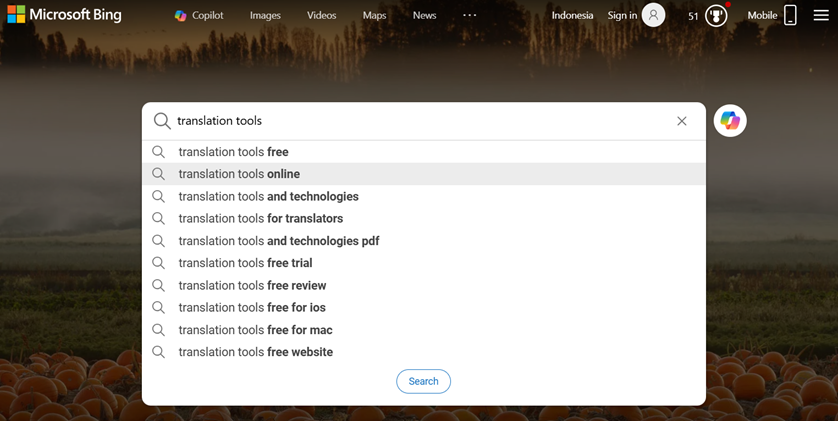838x421 pixels.
Task: Choose suggestion 'translation tools online'
Action: (x=239, y=174)
